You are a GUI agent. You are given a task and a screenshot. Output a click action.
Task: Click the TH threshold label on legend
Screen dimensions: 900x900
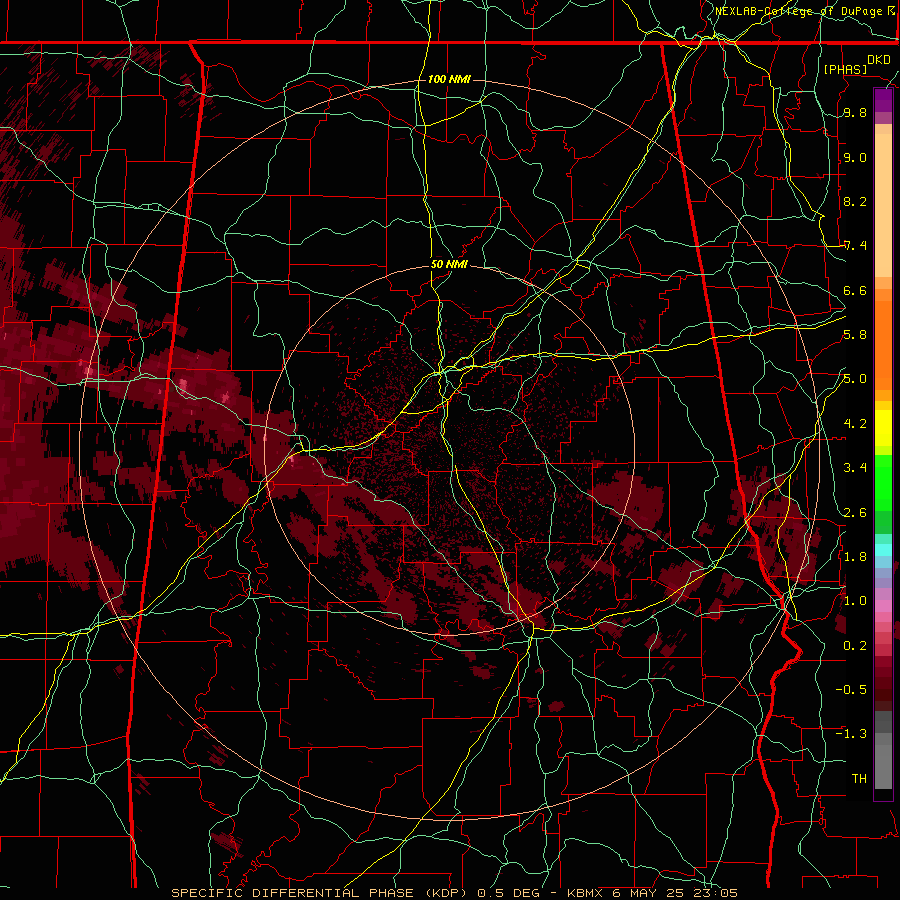pyautogui.click(x=859, y=778)
